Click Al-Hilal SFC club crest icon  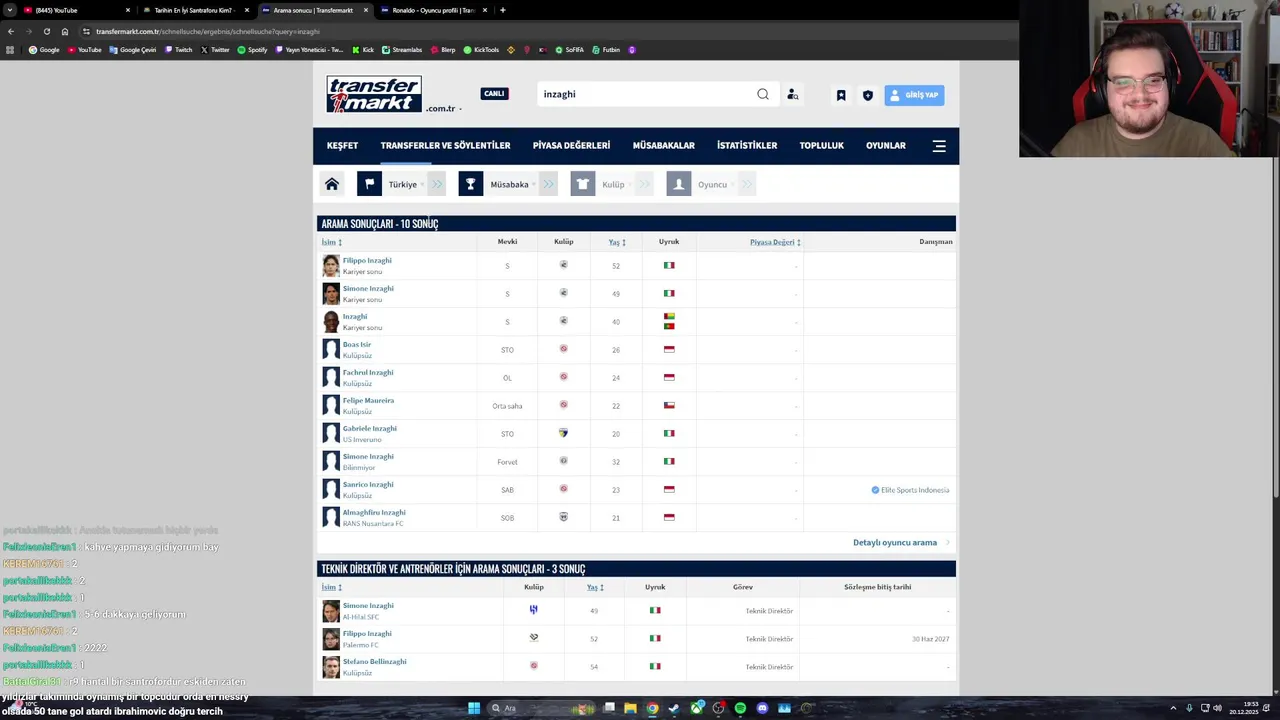pyautogui.click(x=533, y=609)
